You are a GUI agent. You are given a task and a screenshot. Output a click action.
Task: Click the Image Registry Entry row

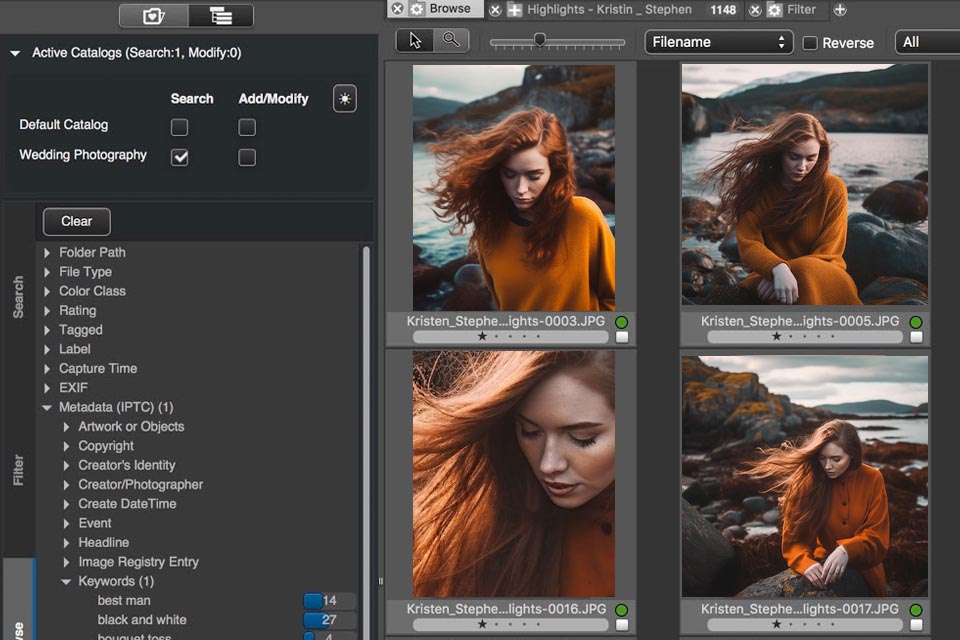pyautogui.click(x=138, y=562)
